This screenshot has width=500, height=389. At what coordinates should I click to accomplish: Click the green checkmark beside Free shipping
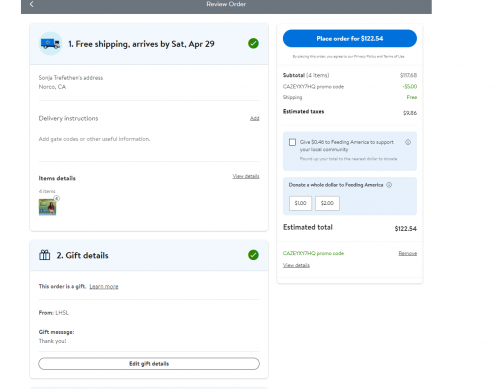tap(253, 43)
